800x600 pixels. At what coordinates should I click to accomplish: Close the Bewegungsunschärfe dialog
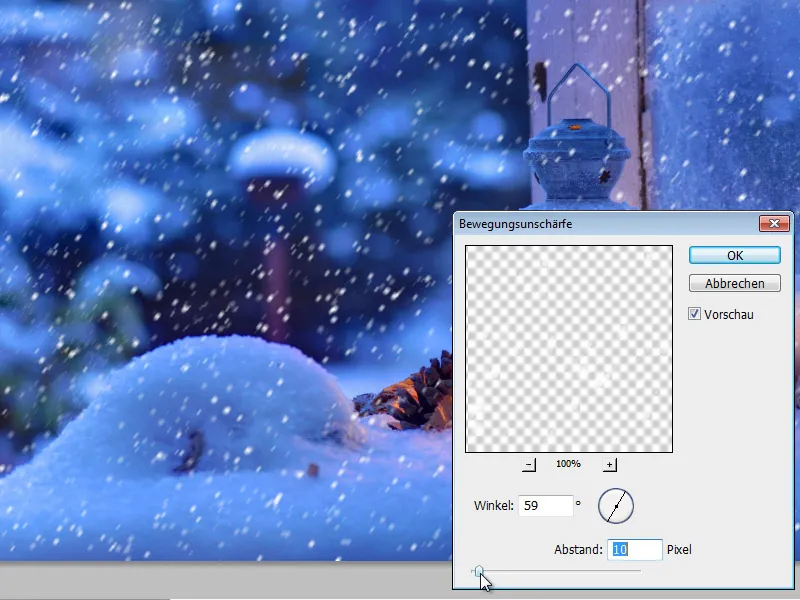(x=774, y=223)
